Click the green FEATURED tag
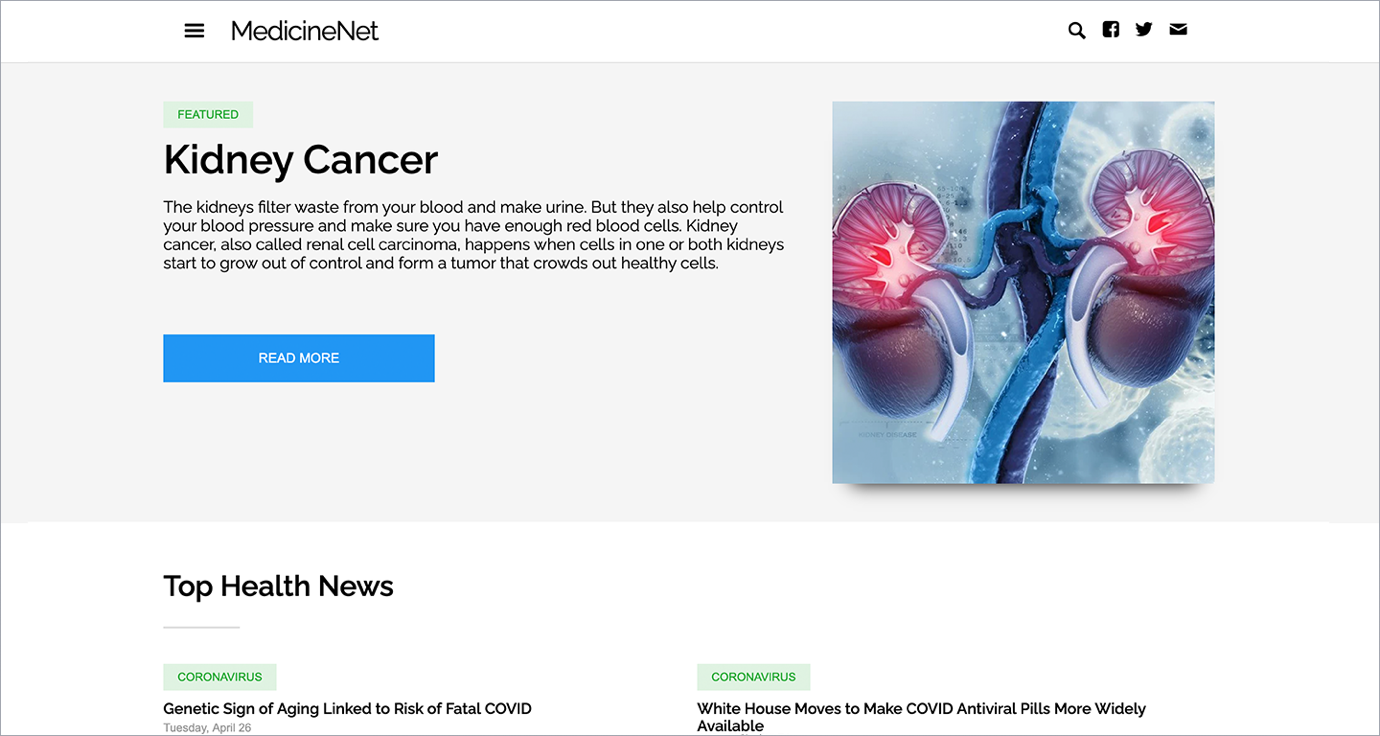The image size is (1380, 736). coord(208,115)
